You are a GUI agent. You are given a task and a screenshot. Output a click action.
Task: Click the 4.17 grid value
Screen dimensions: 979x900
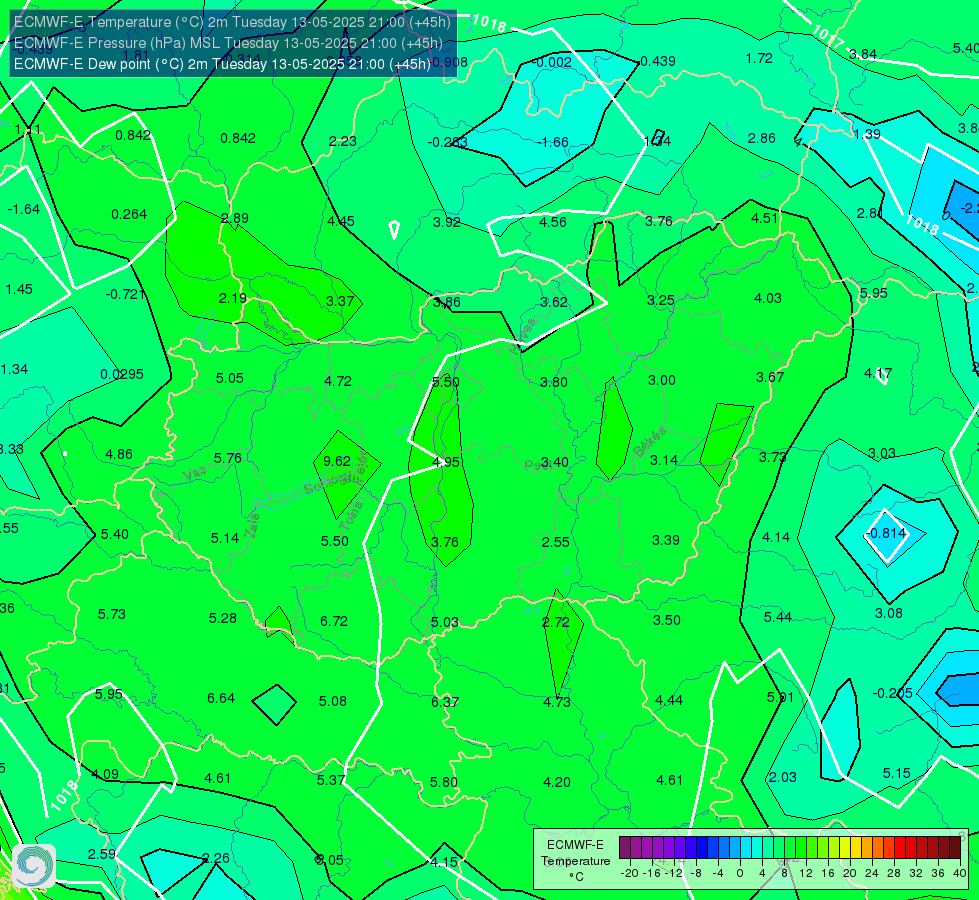click(878, 373)
